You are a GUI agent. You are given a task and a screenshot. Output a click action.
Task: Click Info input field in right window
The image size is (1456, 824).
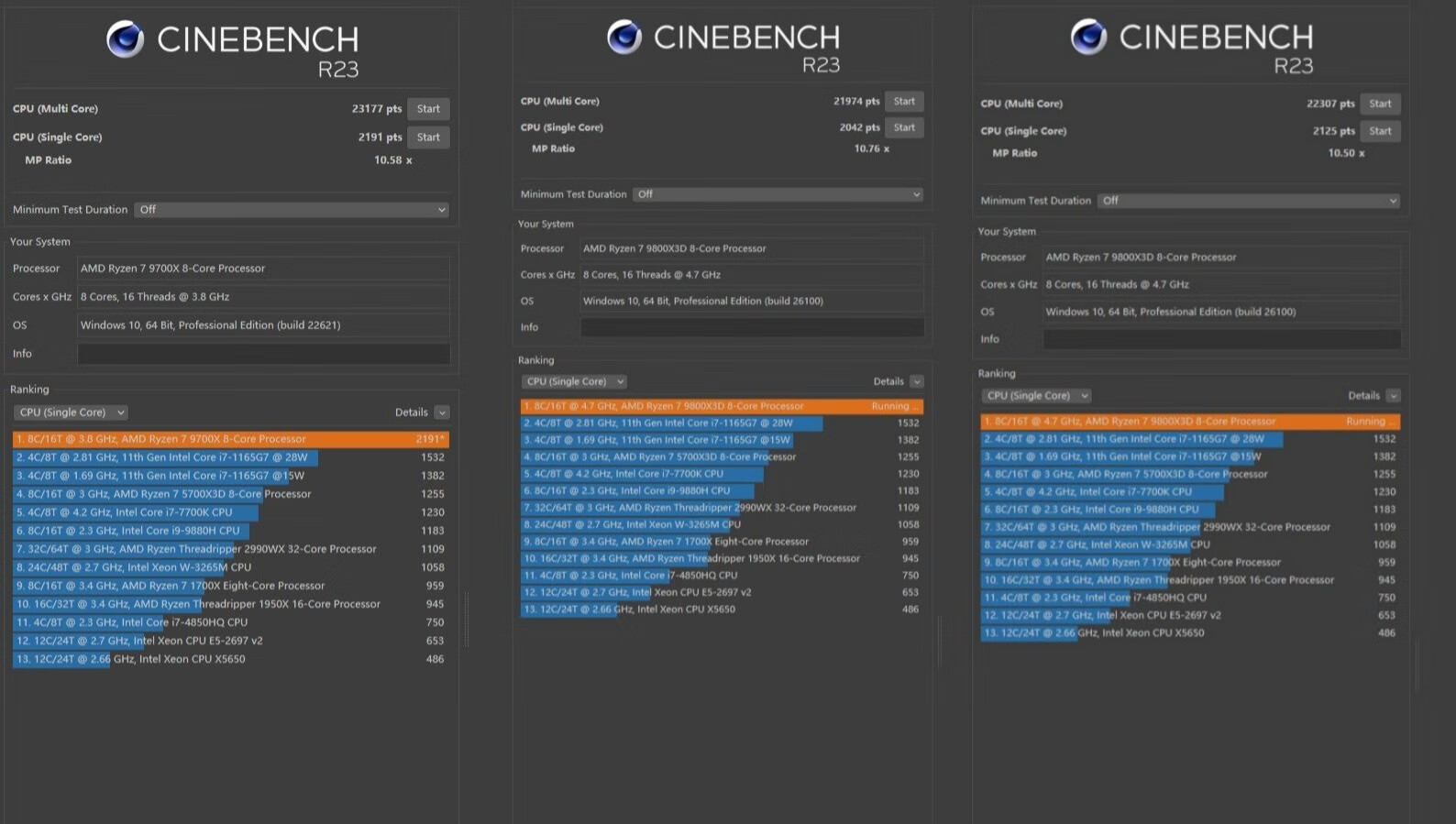(x=1222, y=339)
